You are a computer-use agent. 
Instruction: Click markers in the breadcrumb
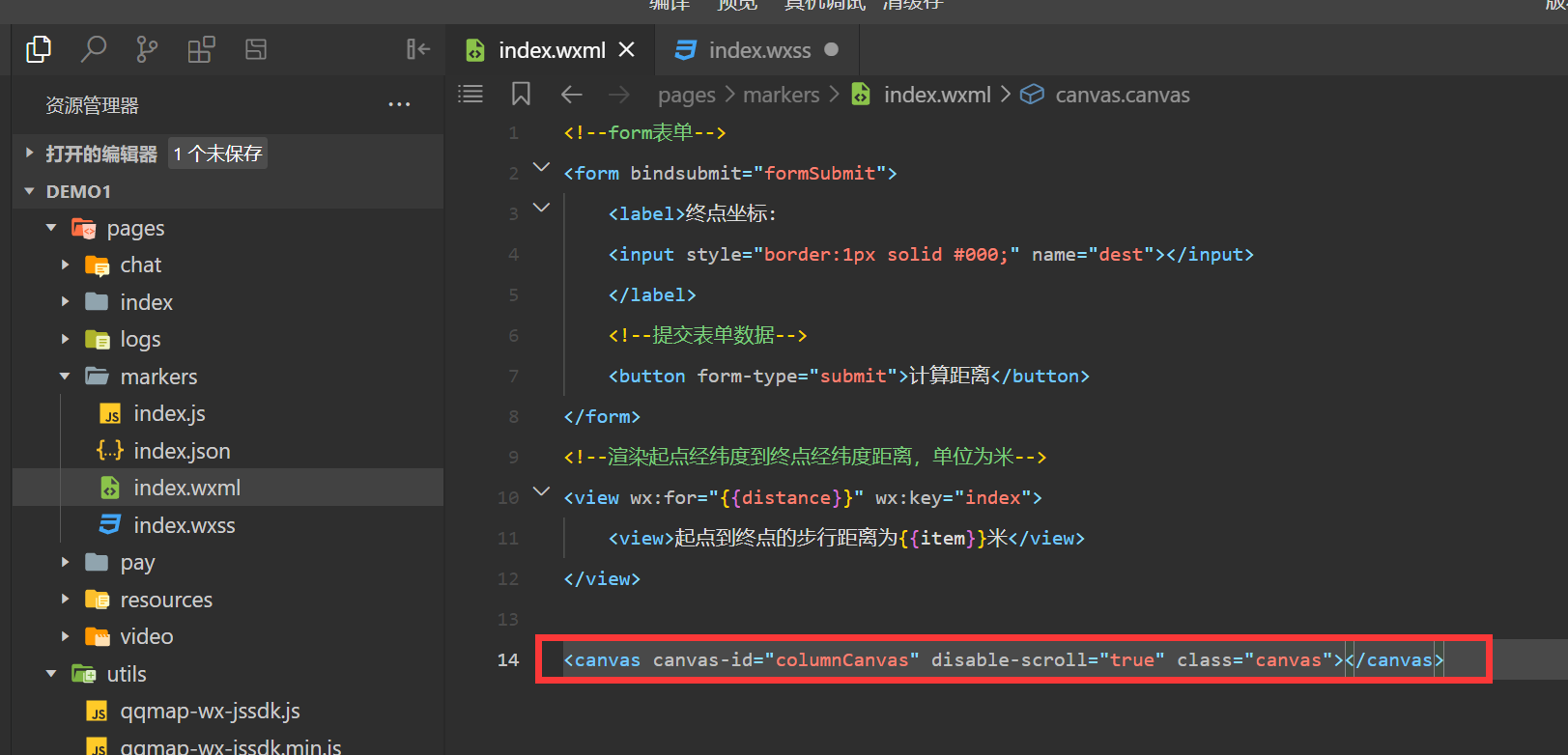(782, 95)
